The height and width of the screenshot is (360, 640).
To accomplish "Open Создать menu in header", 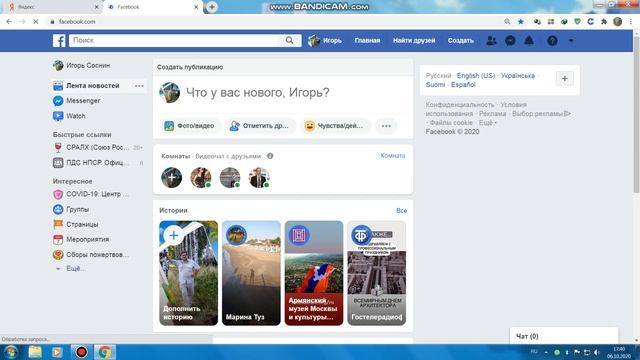I will [461, 40].
